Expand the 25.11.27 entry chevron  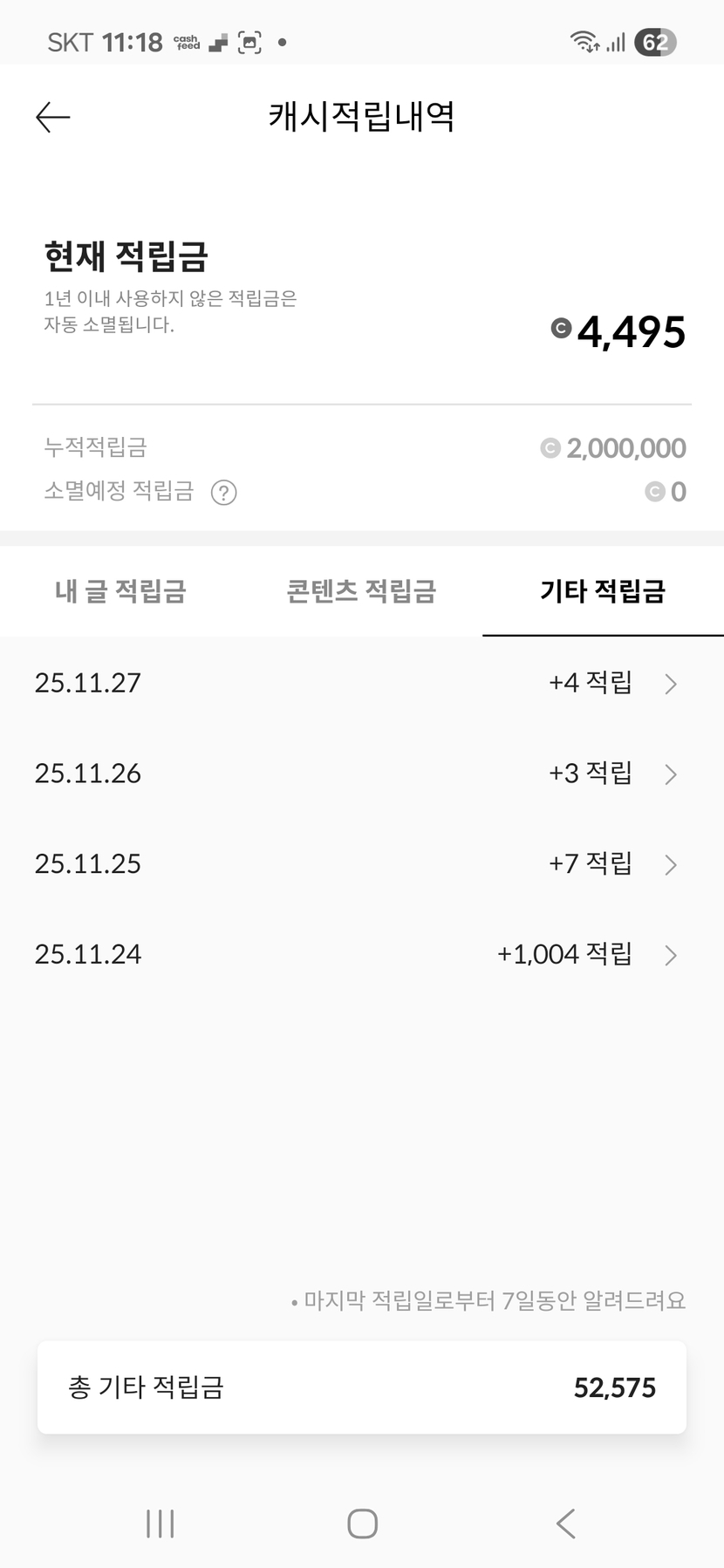(x=670, y=684)
